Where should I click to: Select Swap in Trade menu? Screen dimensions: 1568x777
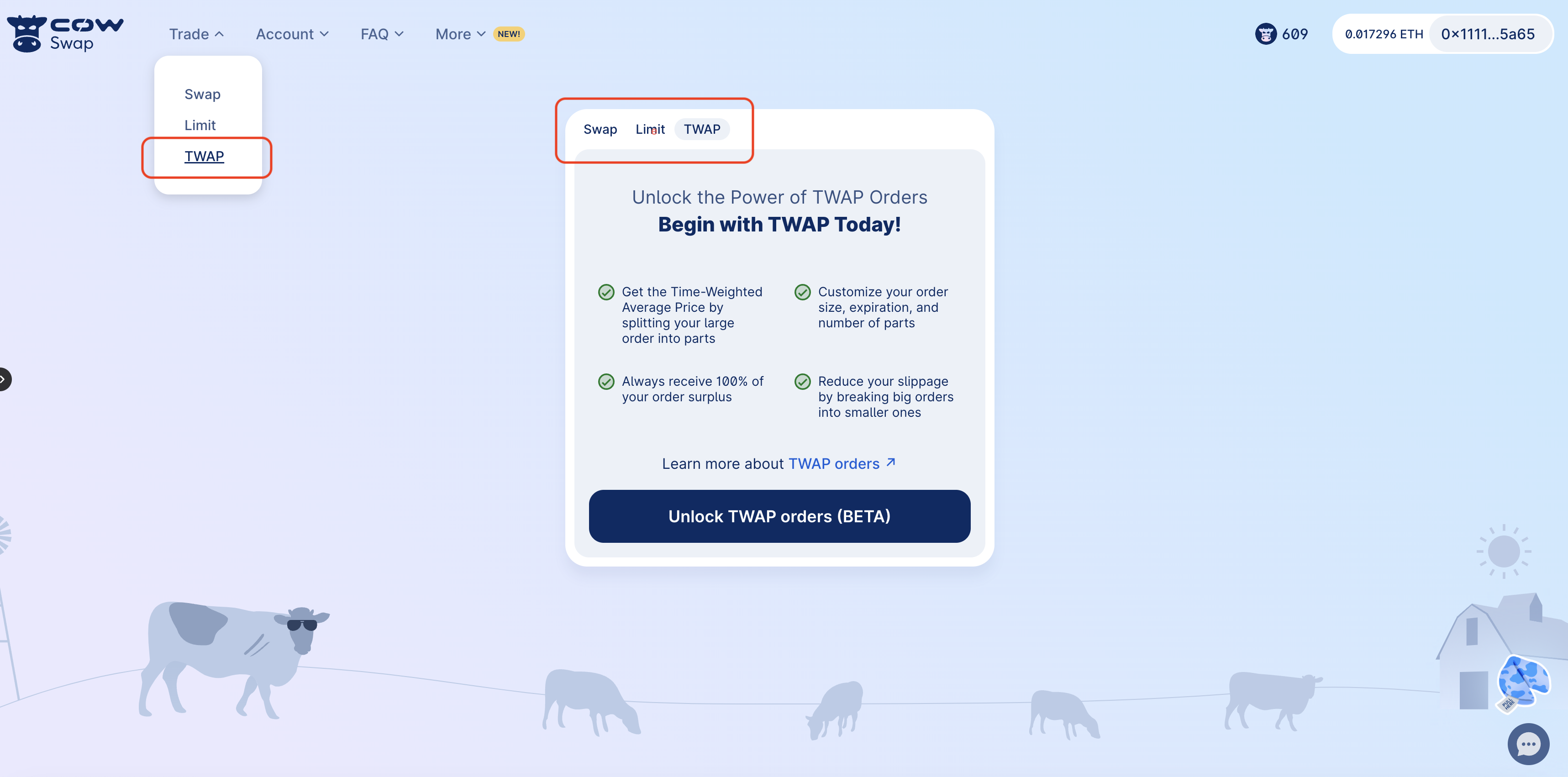coord(203,94)
